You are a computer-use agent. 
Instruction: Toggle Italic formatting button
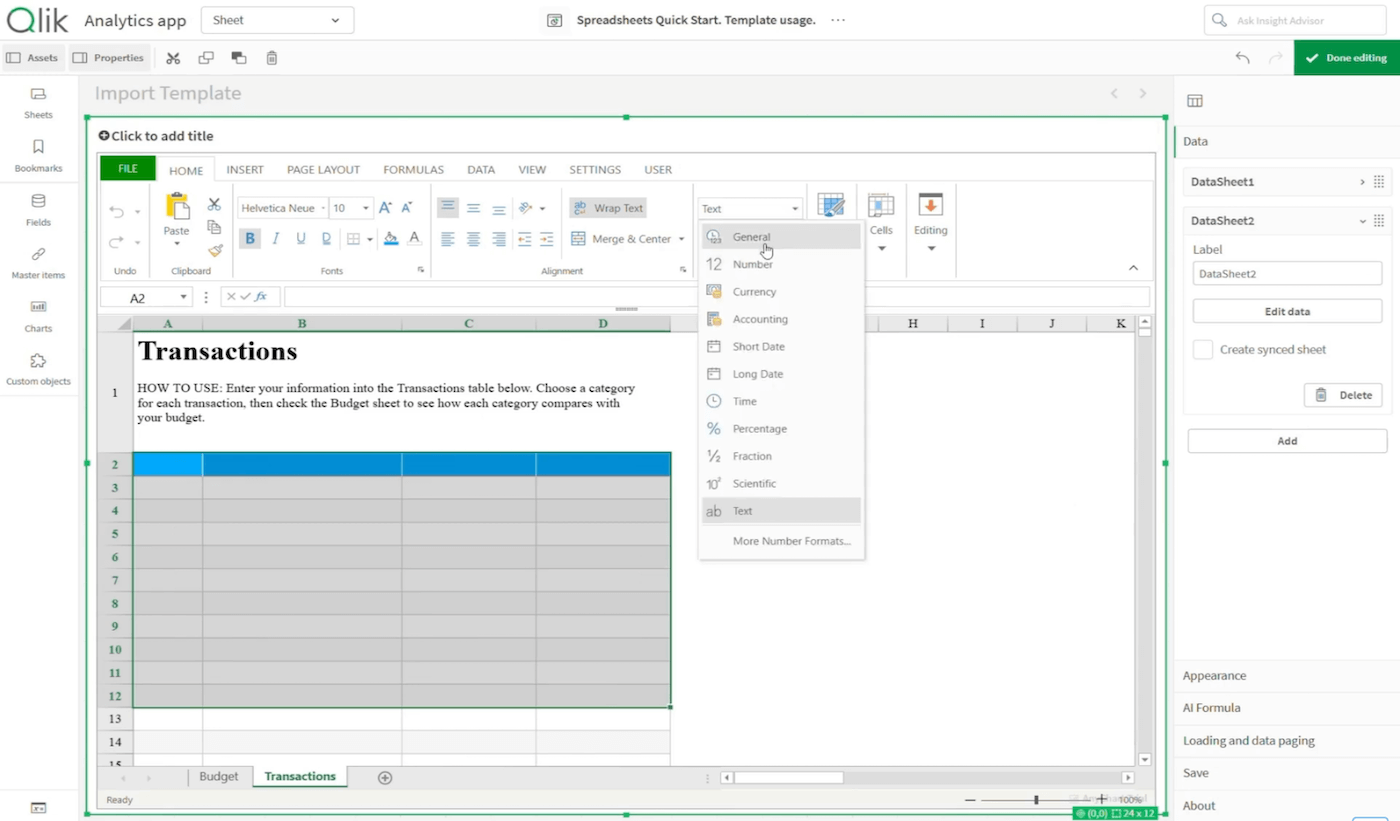(x=275, y=239)
